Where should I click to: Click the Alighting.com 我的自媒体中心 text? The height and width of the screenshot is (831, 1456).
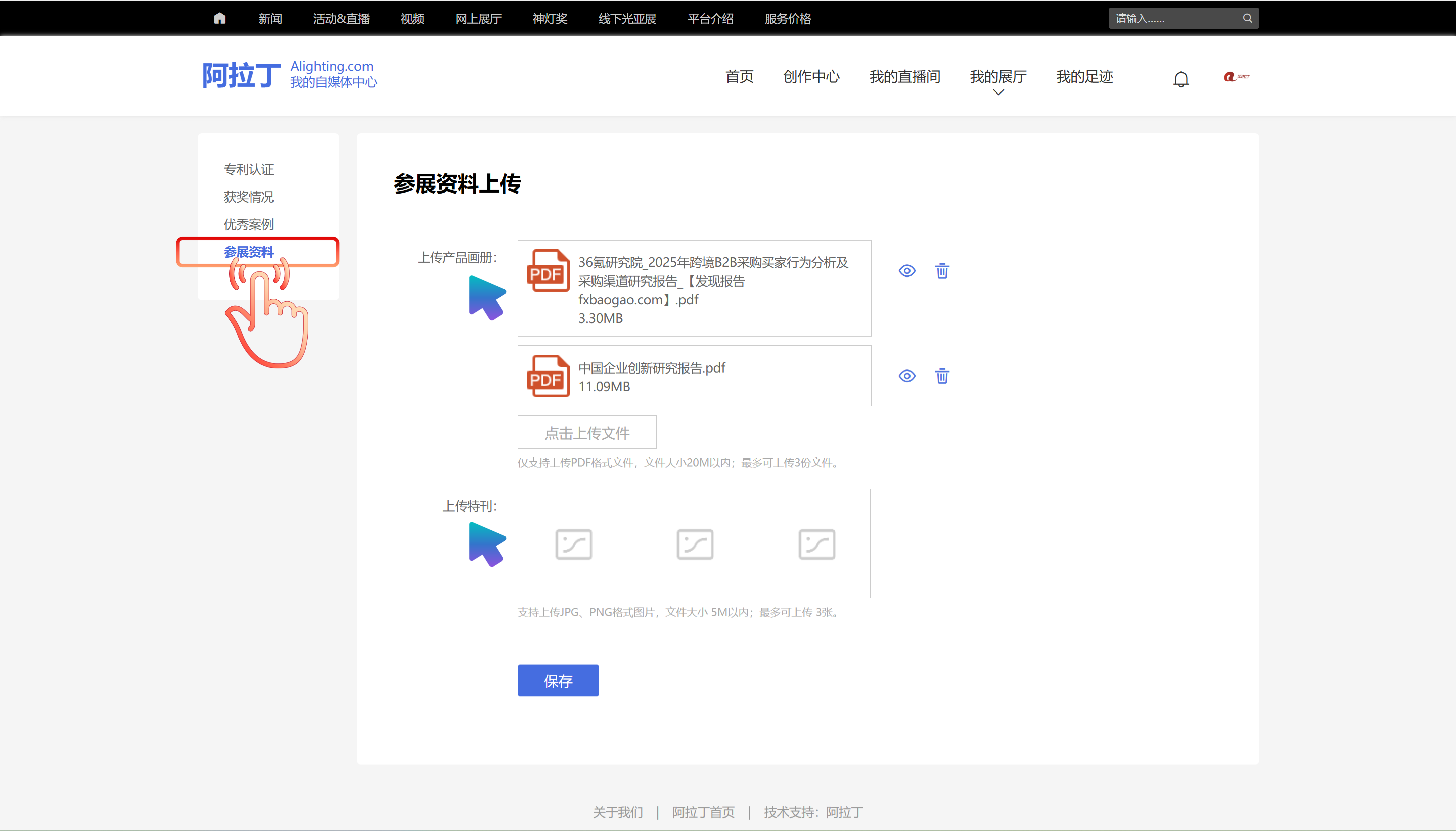[333, 74]
